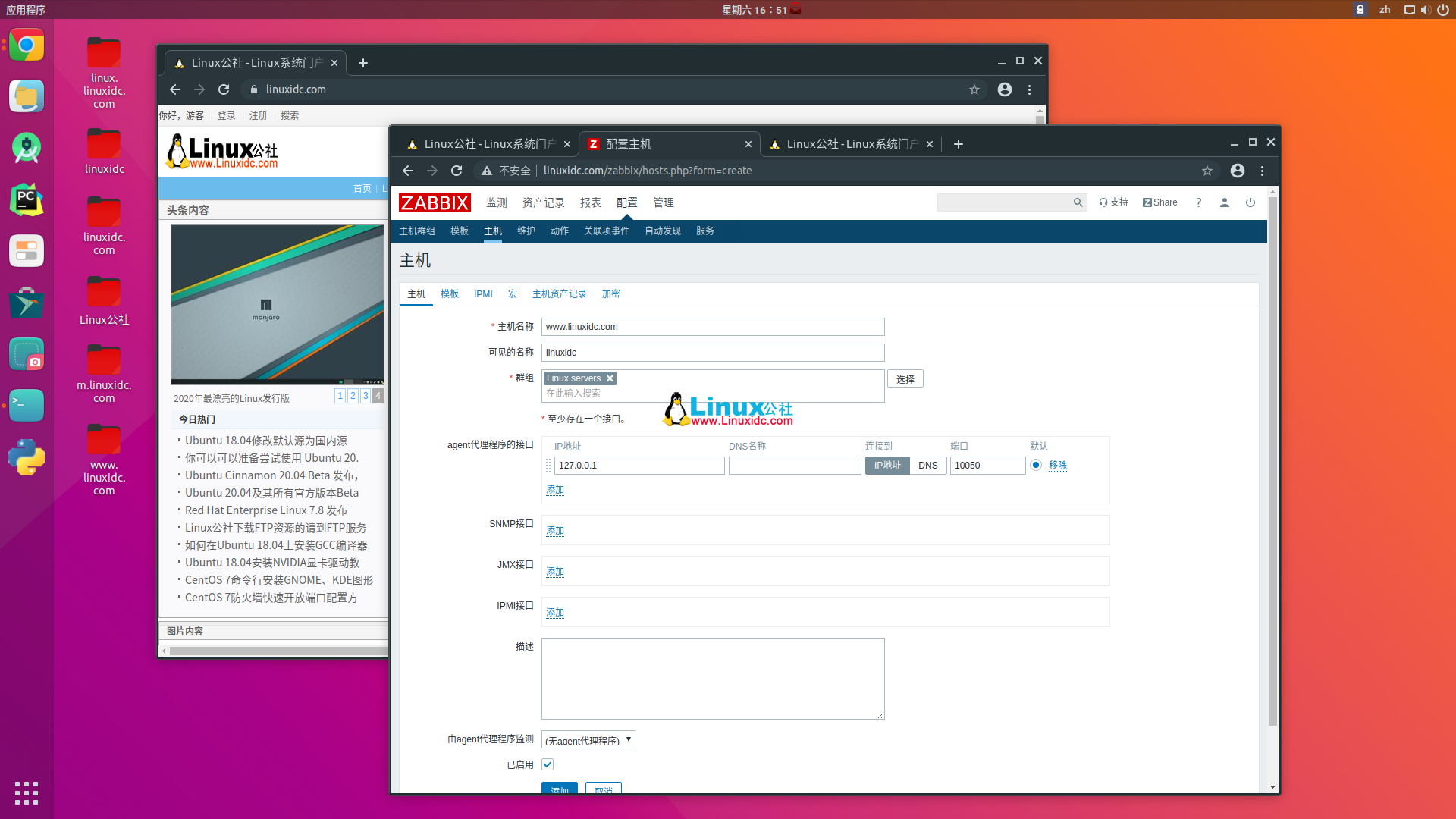Go to 自动发现 submenu
The image size is (1456, 819).
663,231
